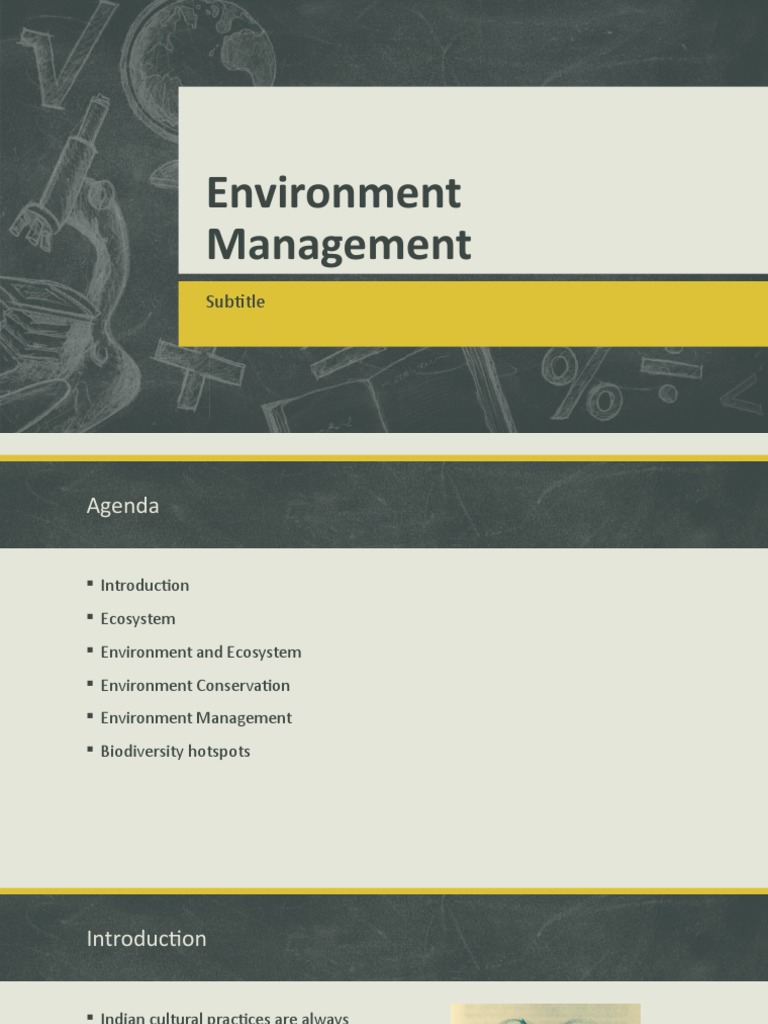This screenshot has width=768, height=1024.
Task: Click the "Subtitle" placeholder text
Action: [x=235, y=302]
